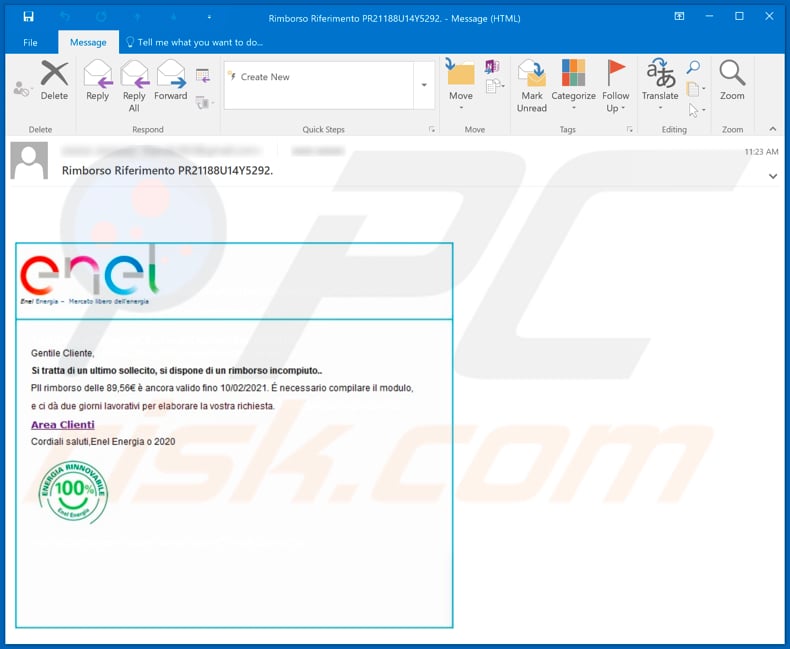Screen dimensions: 790x649
Task: Undo via Quick Access Toolbar
Action: (65, 17)
